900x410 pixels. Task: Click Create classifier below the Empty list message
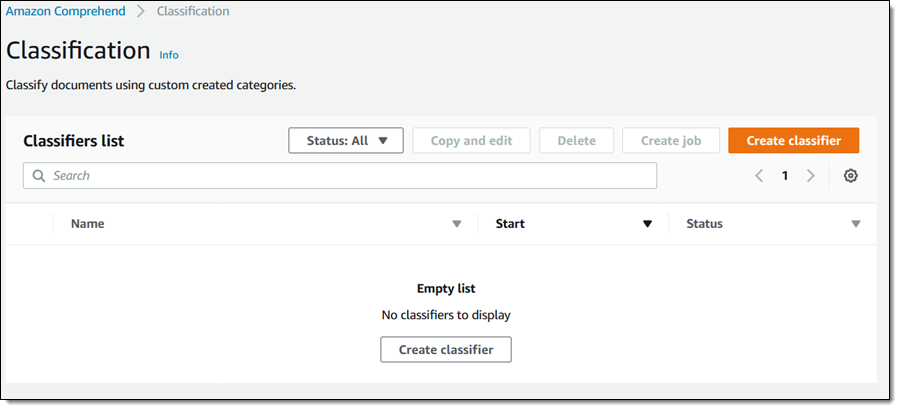pos(445,349)
